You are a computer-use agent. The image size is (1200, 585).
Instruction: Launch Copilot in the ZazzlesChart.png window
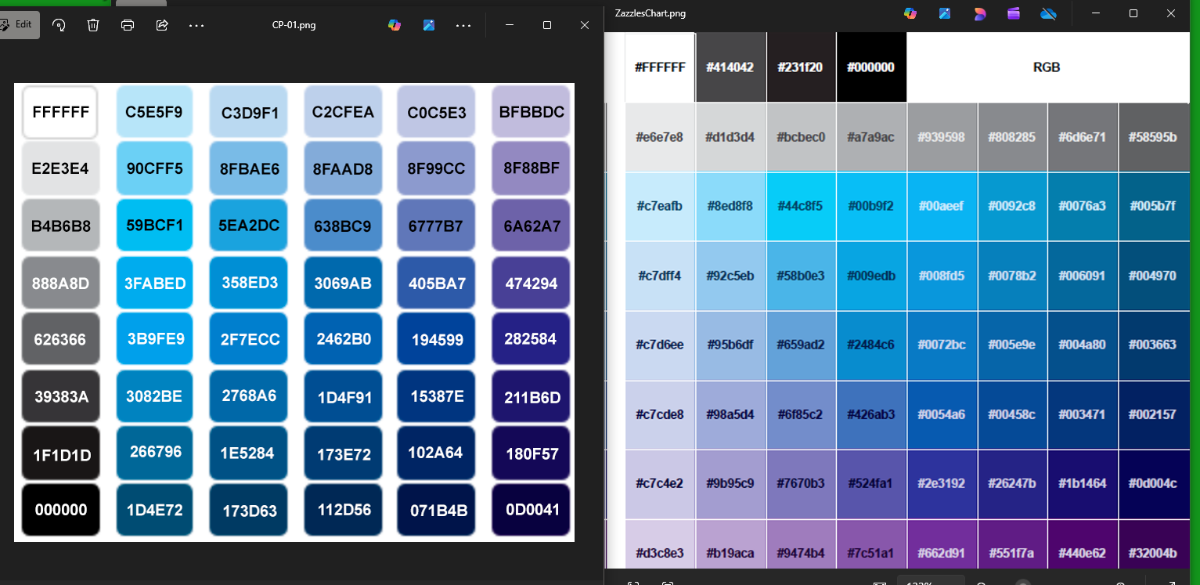click(x=910, y=13)
